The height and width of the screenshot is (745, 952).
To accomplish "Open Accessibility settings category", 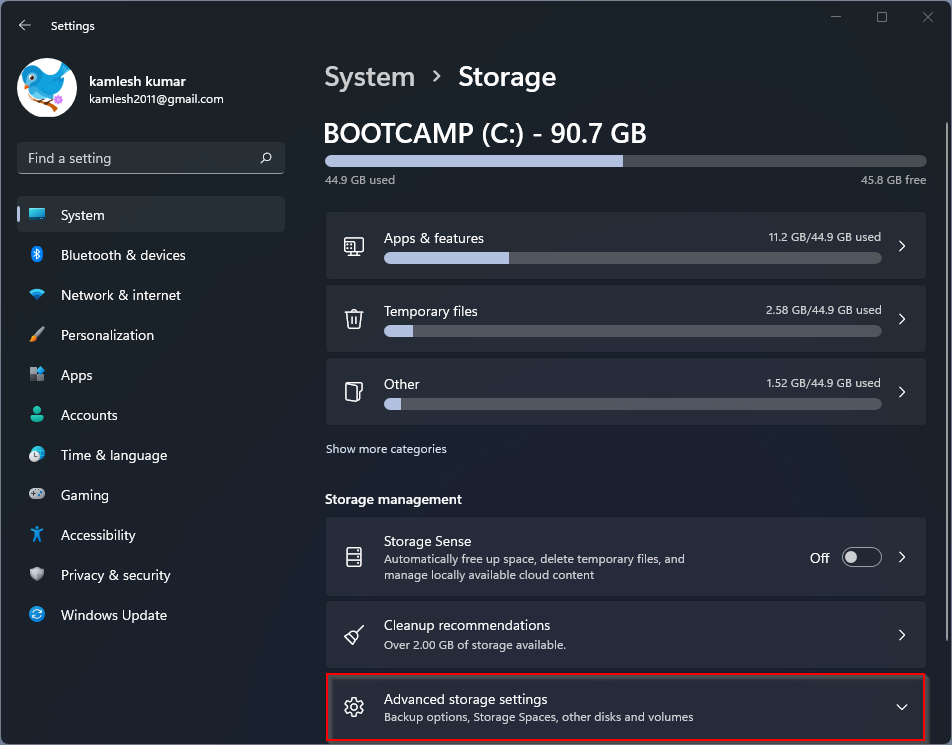I will click(97, 535).
